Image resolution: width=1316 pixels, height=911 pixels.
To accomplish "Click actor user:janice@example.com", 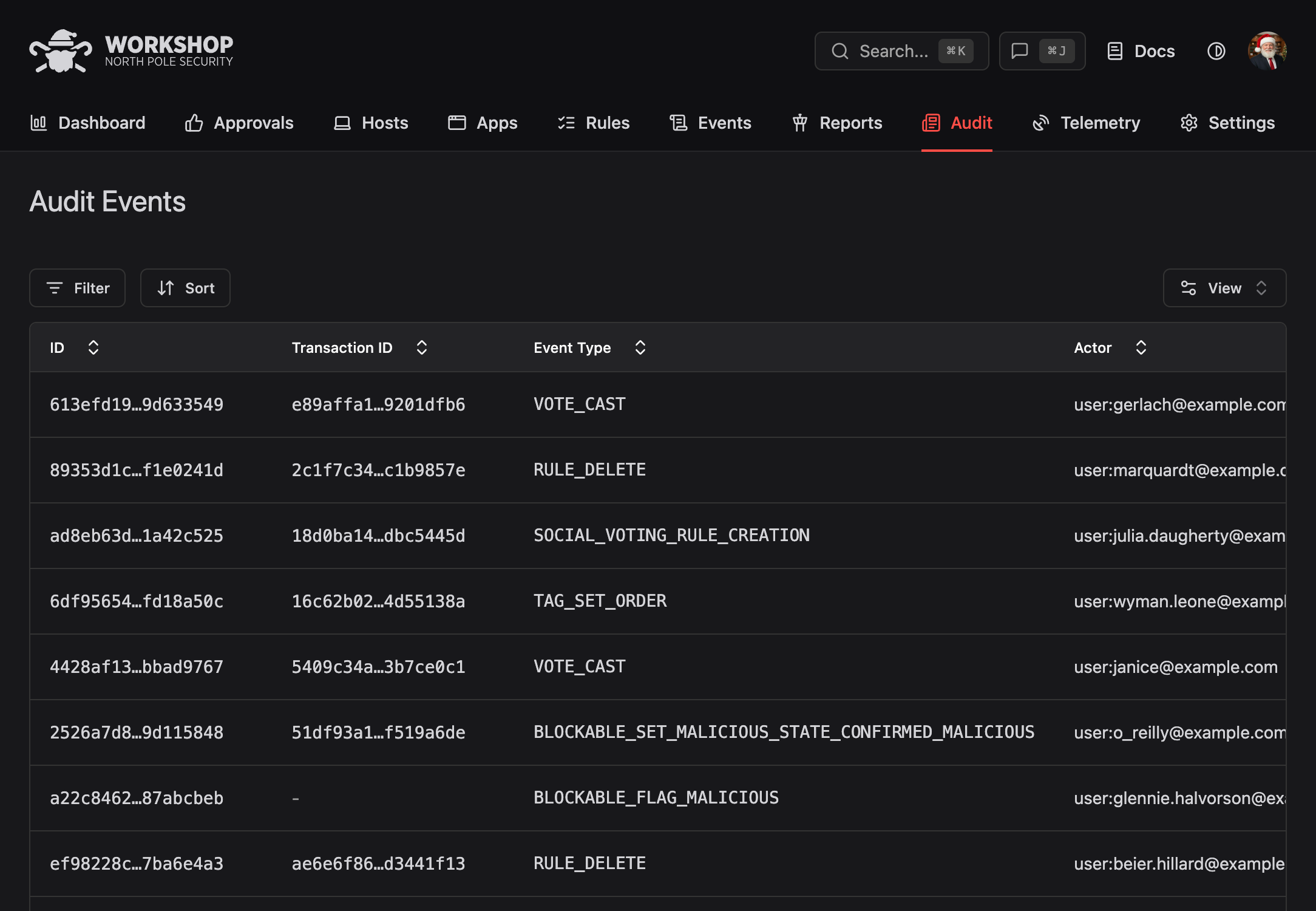I will point(1176,667).
